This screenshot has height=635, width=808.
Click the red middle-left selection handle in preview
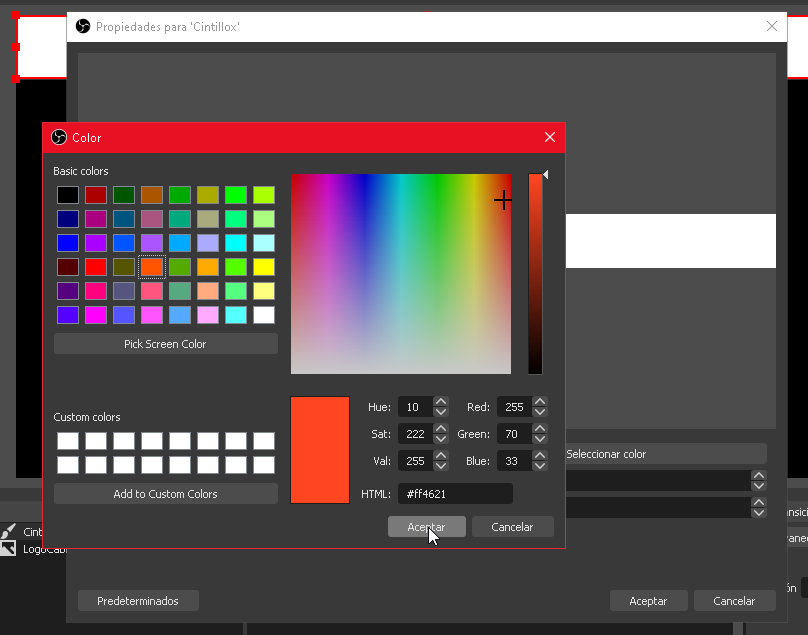tap(16, 47)
